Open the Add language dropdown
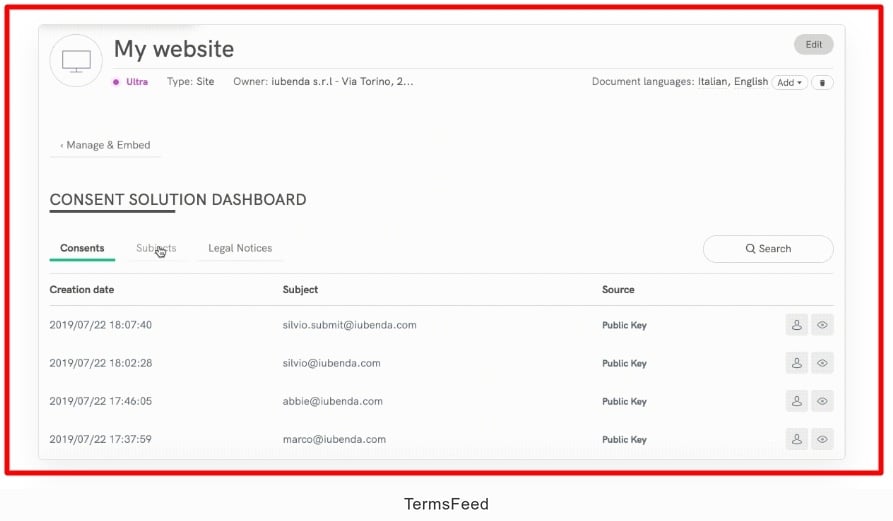Viewport: 893px width, 521px height. [789, 83]
